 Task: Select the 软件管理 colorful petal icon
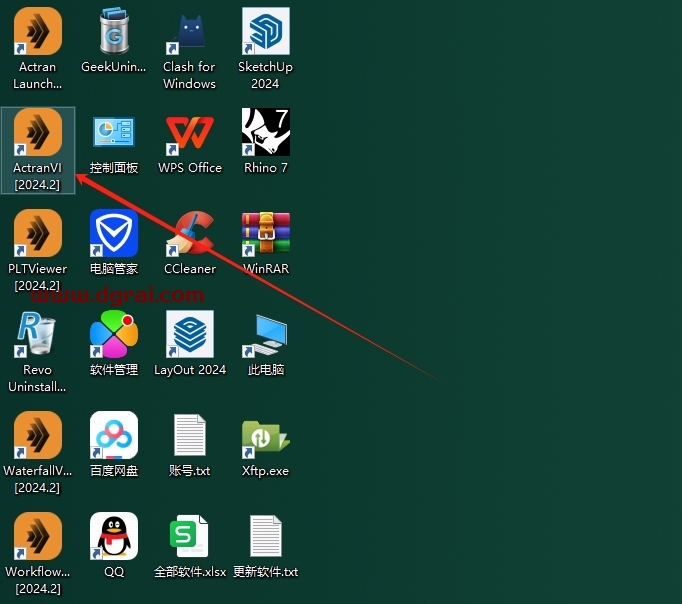click(114, 334)
